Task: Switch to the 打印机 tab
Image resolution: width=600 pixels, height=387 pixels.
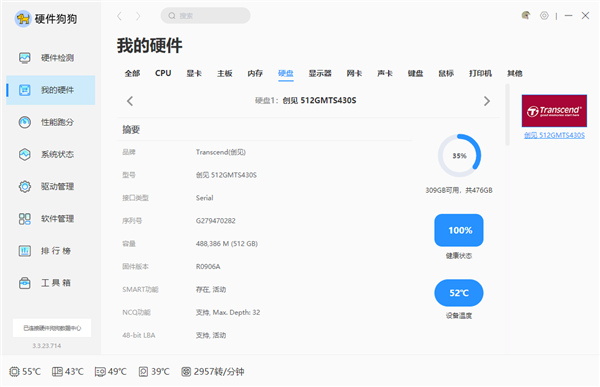Action: coord(481,73)
